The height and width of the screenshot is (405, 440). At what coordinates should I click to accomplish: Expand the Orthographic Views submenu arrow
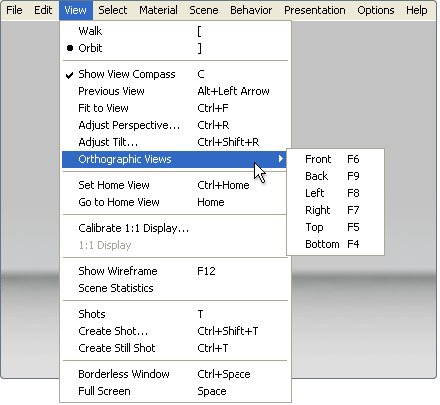(x=281, y=159)
